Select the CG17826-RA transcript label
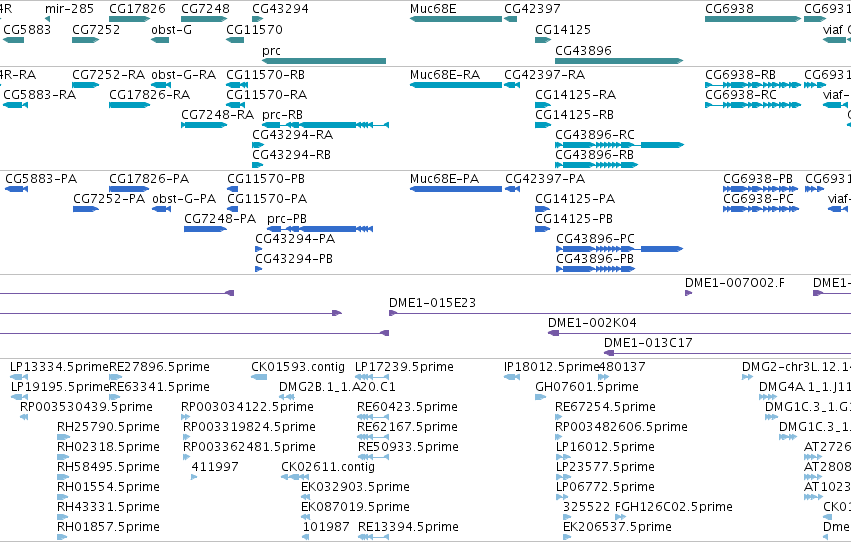Screen dimensions: 851x542 pyautogui.click(x=150, y=95)
